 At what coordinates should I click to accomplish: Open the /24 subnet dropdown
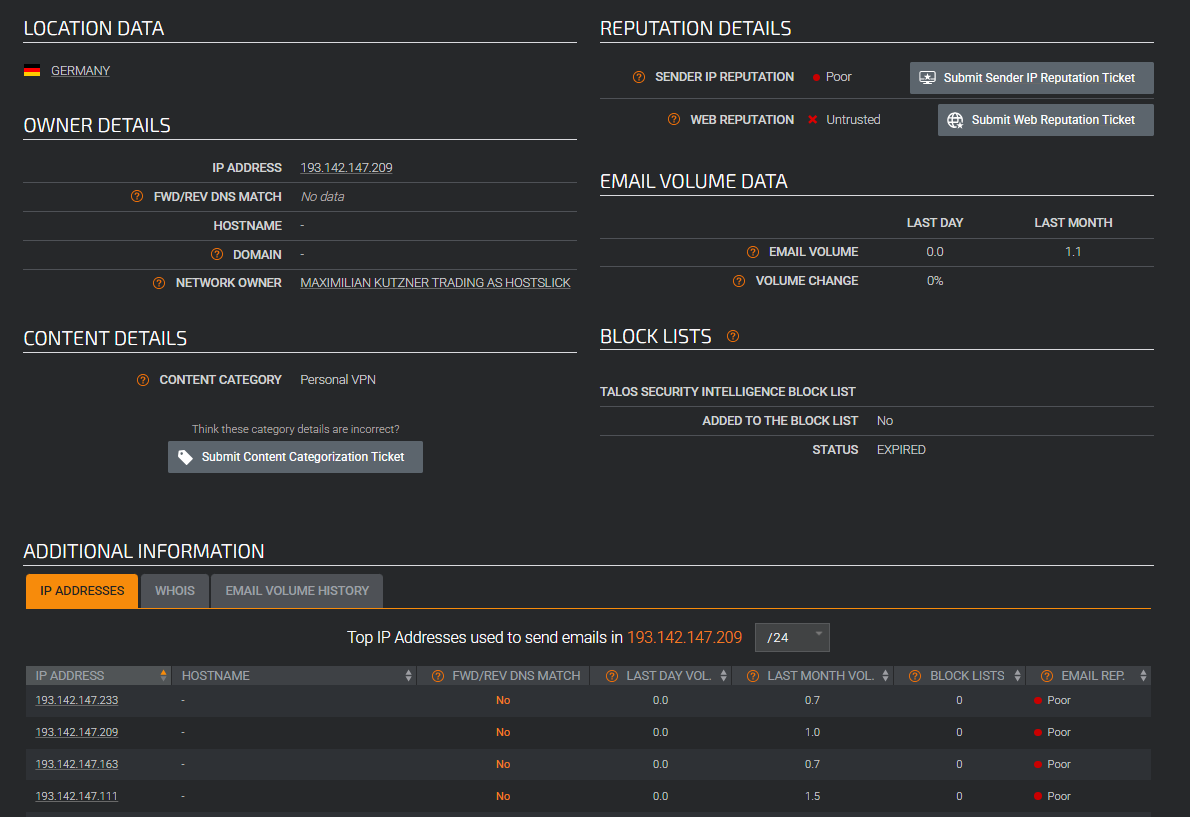792,638
